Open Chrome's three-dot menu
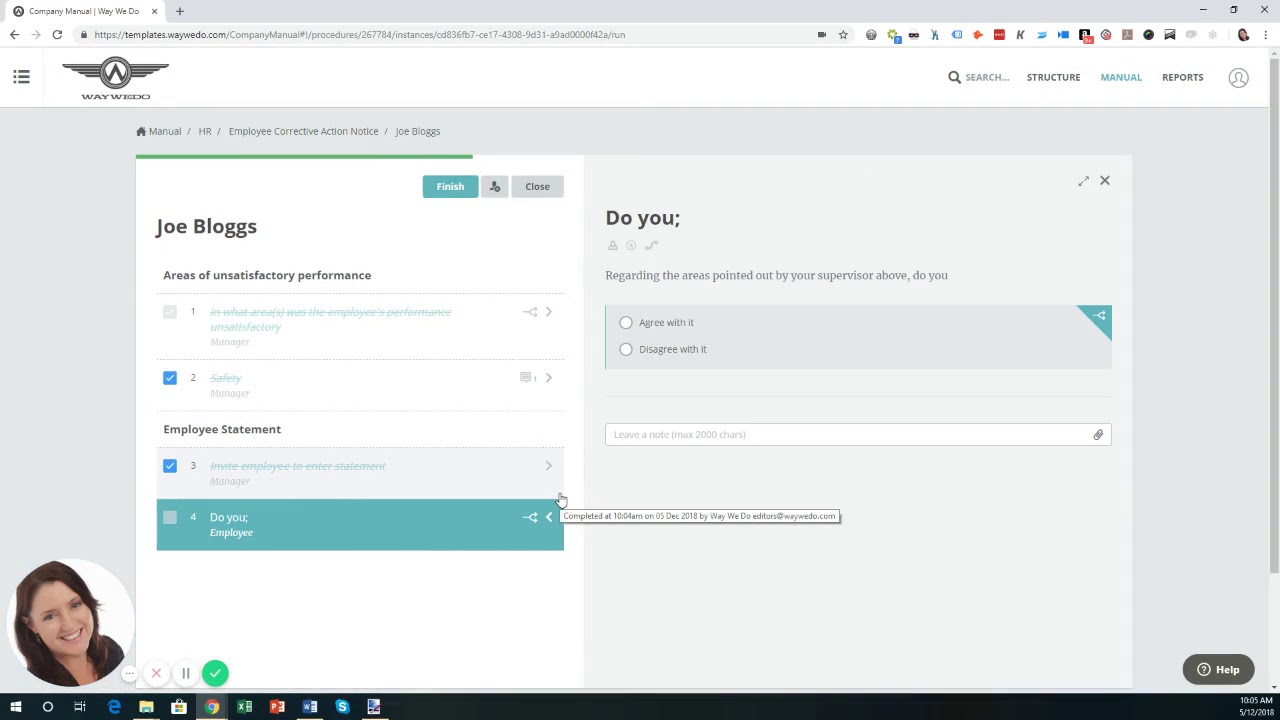Viewport: 1280px width, 720px height. click(x=1265, y=35)
